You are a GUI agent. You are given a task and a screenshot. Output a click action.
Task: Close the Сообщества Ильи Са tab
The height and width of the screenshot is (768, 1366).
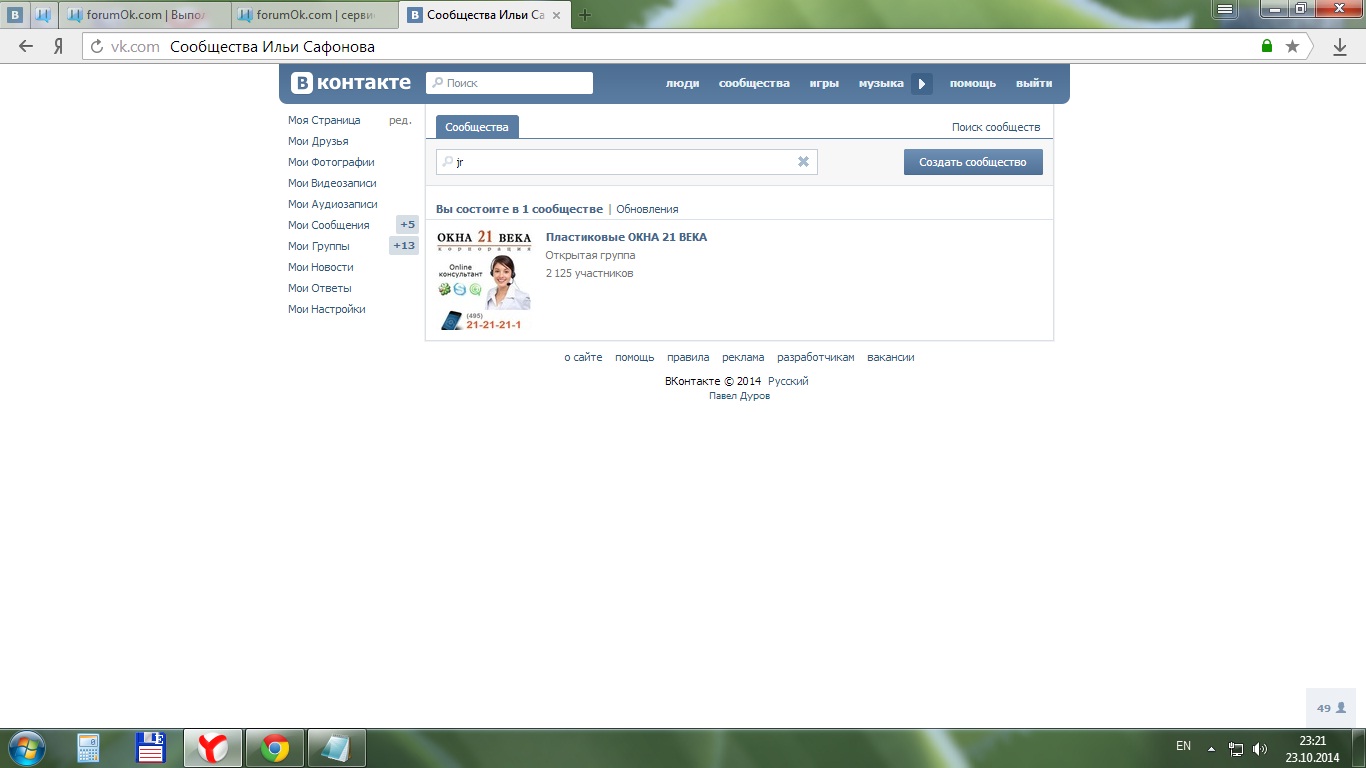pos(557,15)
